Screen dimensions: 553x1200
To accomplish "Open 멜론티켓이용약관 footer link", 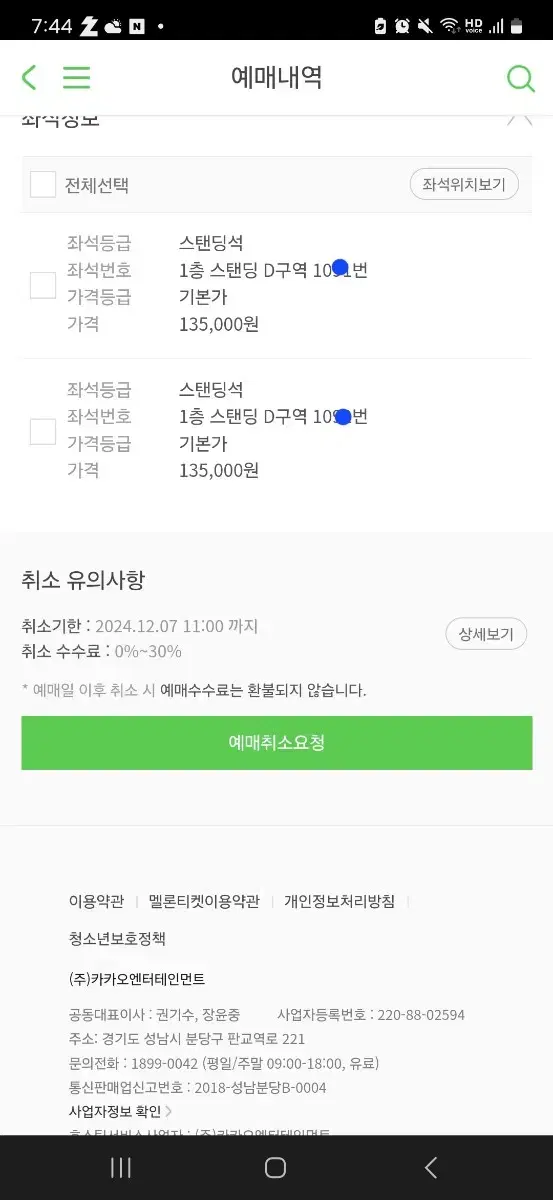I will point(204,901).
